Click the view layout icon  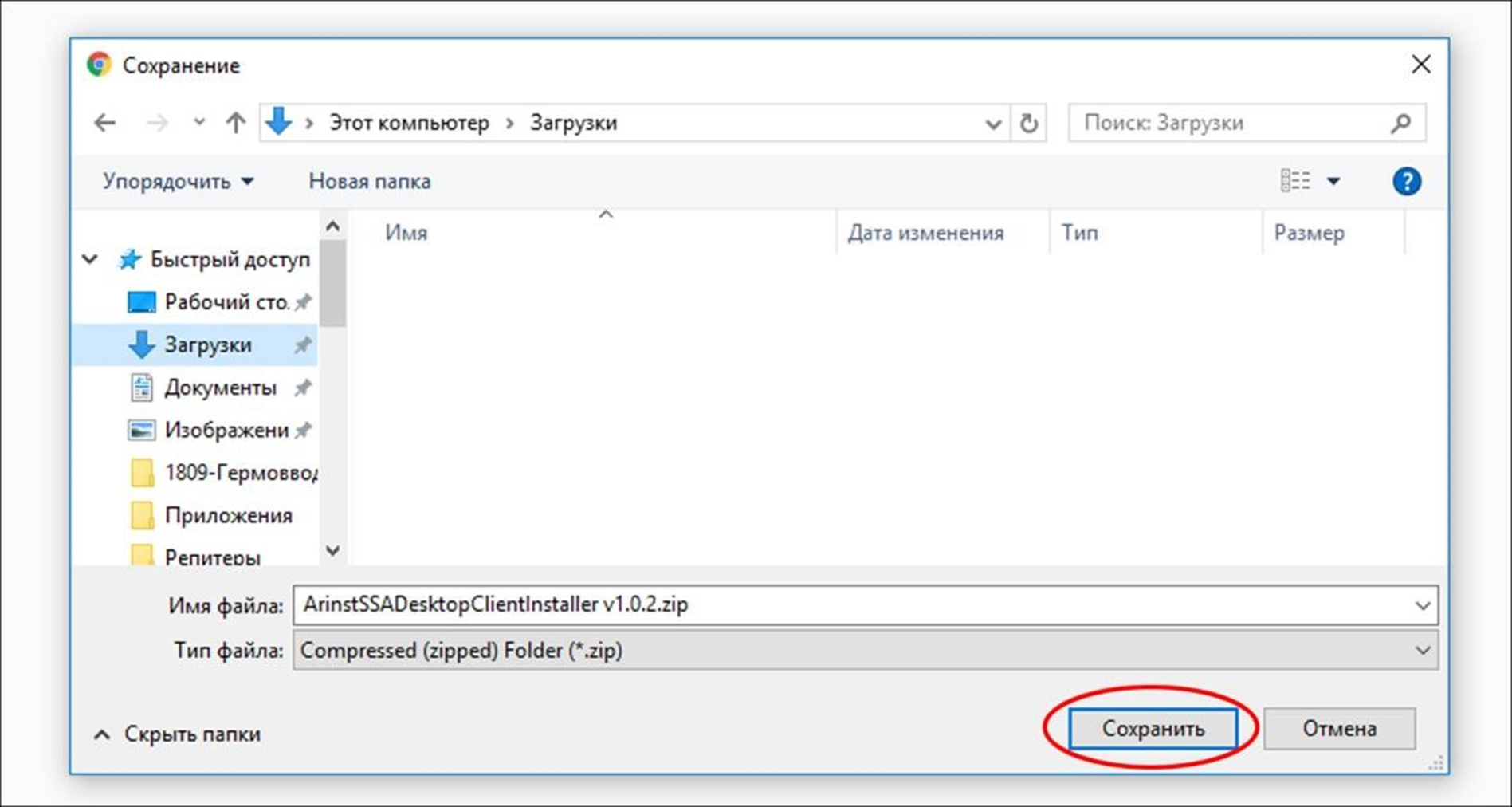(1295, 181)
